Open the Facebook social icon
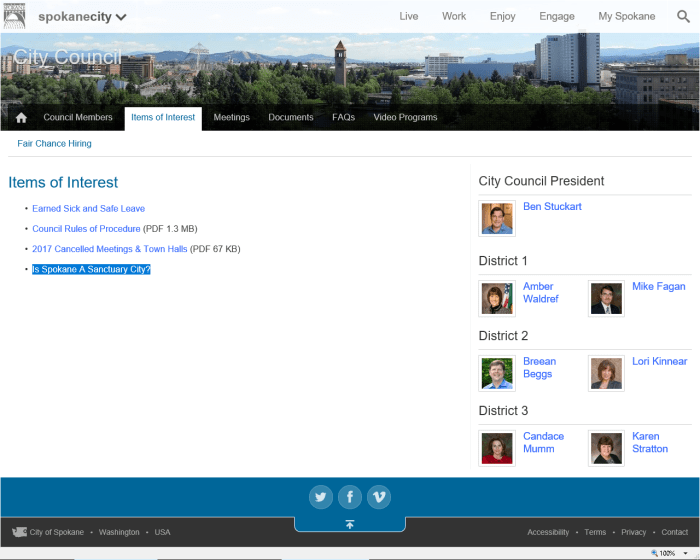 coord(349,497)
